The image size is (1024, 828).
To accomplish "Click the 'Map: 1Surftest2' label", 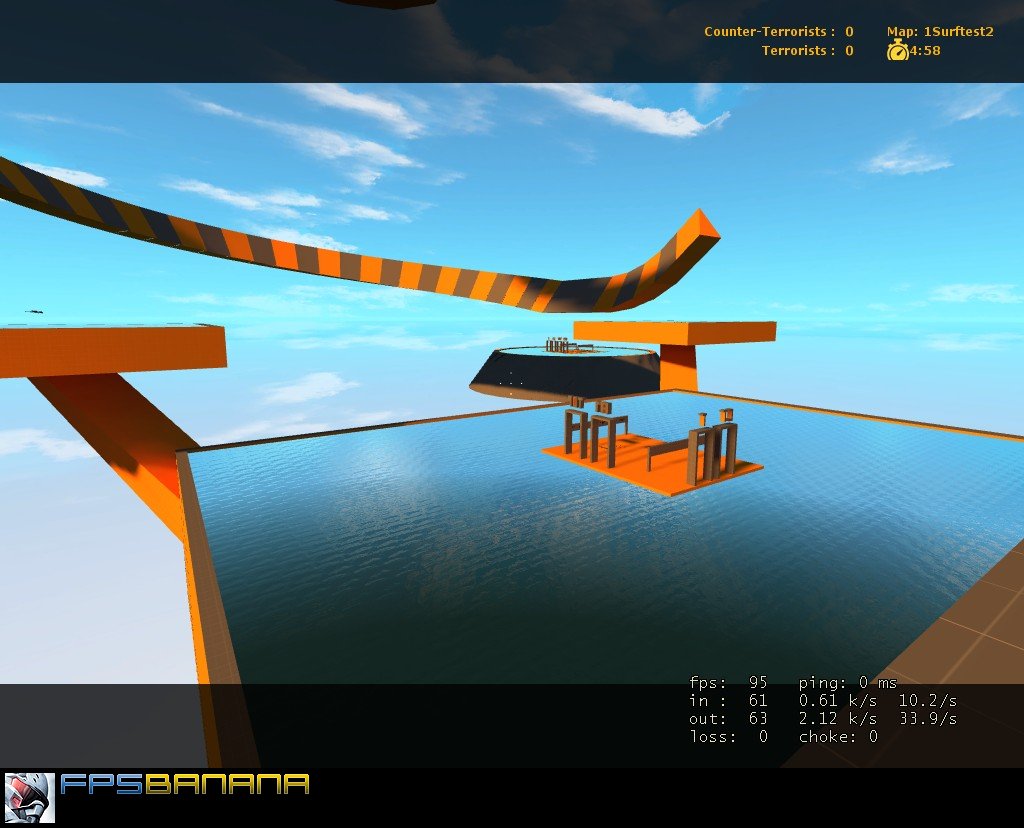I will point(940,31).
